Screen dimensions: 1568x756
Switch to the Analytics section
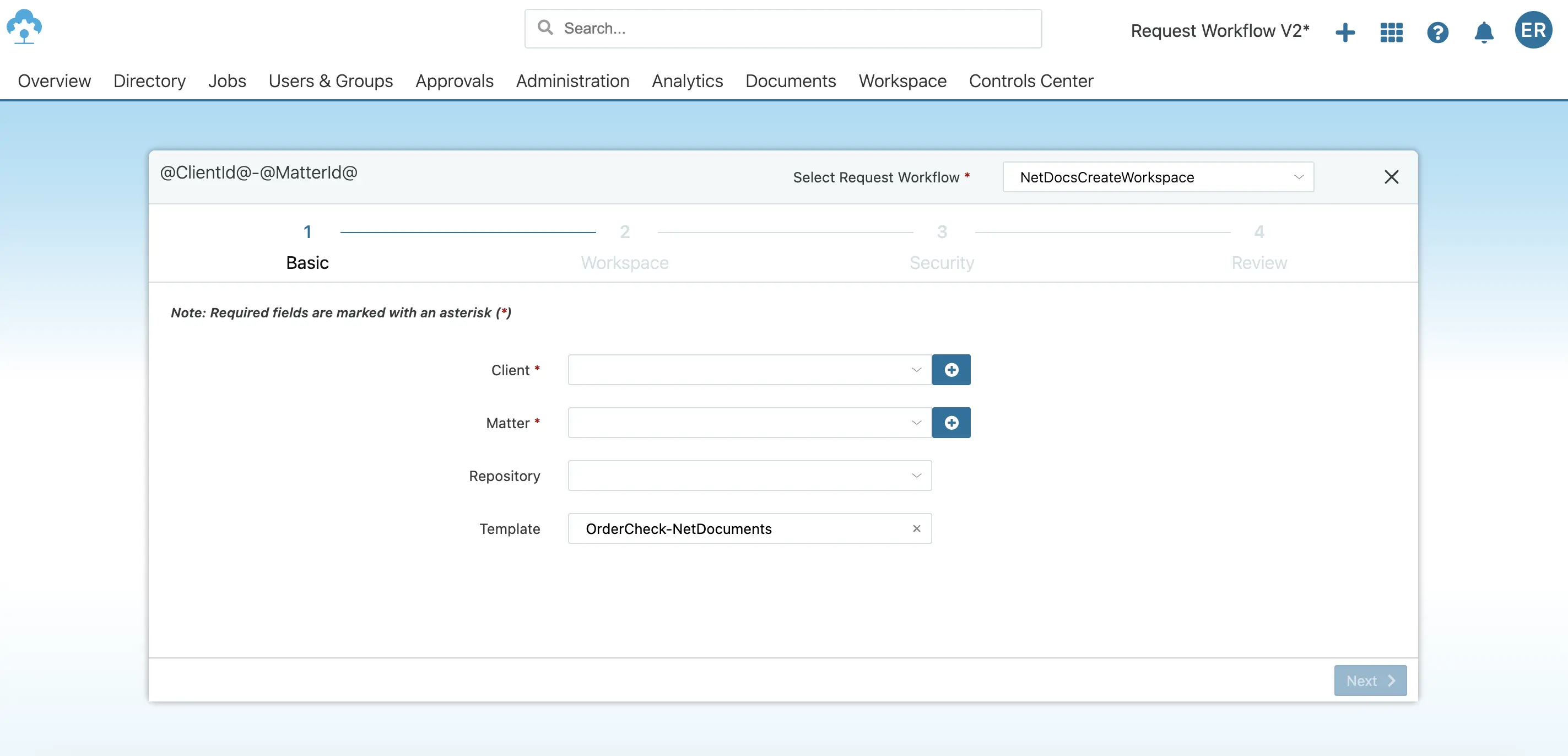(686, 80)
